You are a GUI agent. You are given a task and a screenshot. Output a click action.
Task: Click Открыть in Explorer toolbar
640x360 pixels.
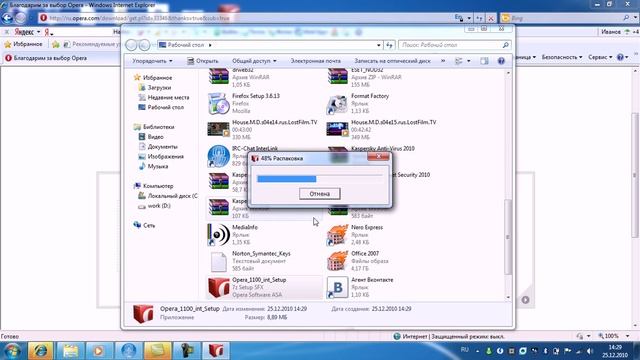point(203,61)
